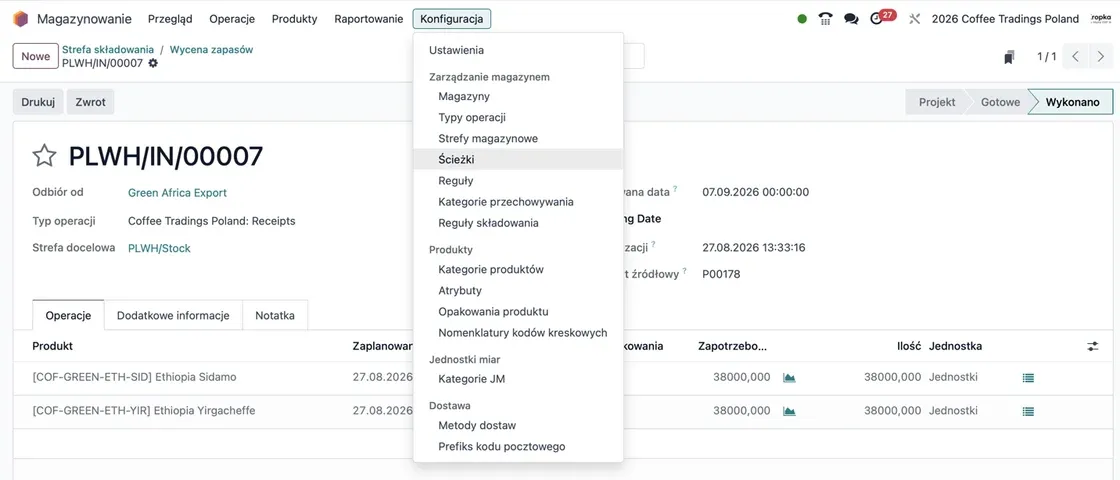1120x480 pixels.
Task: Select Kategorie przechowywania menu entry
Action: coord(519,201)
